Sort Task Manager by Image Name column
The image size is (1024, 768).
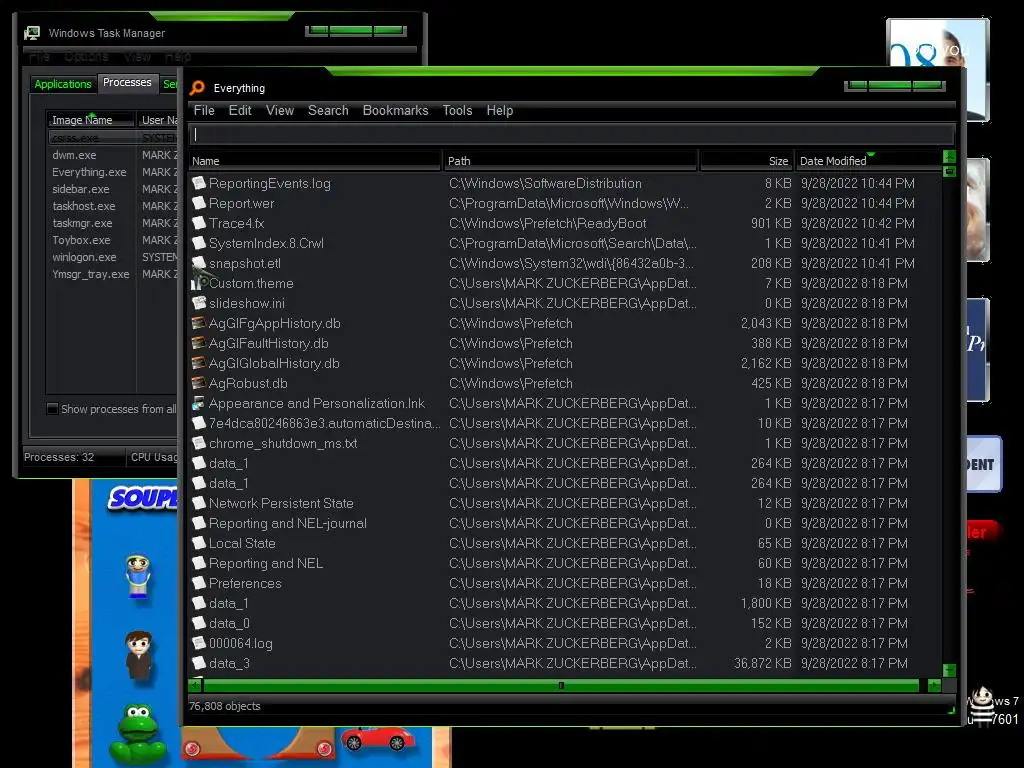(91, 120)
